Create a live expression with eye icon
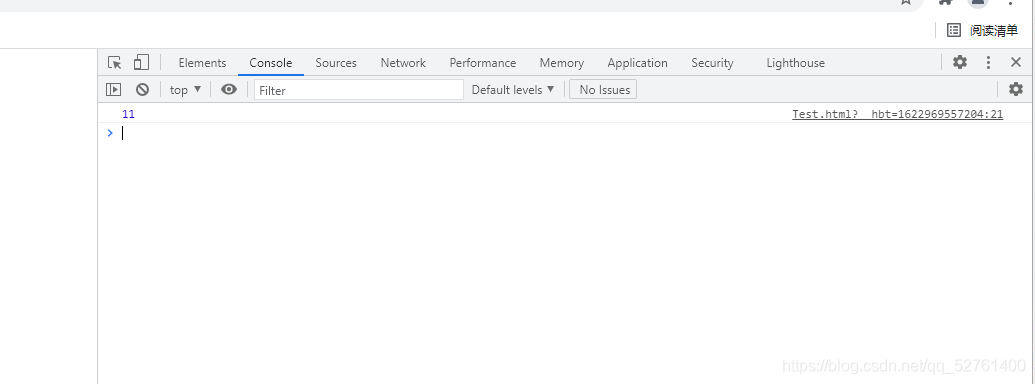The image size is (1035, 384). [229, 89]
